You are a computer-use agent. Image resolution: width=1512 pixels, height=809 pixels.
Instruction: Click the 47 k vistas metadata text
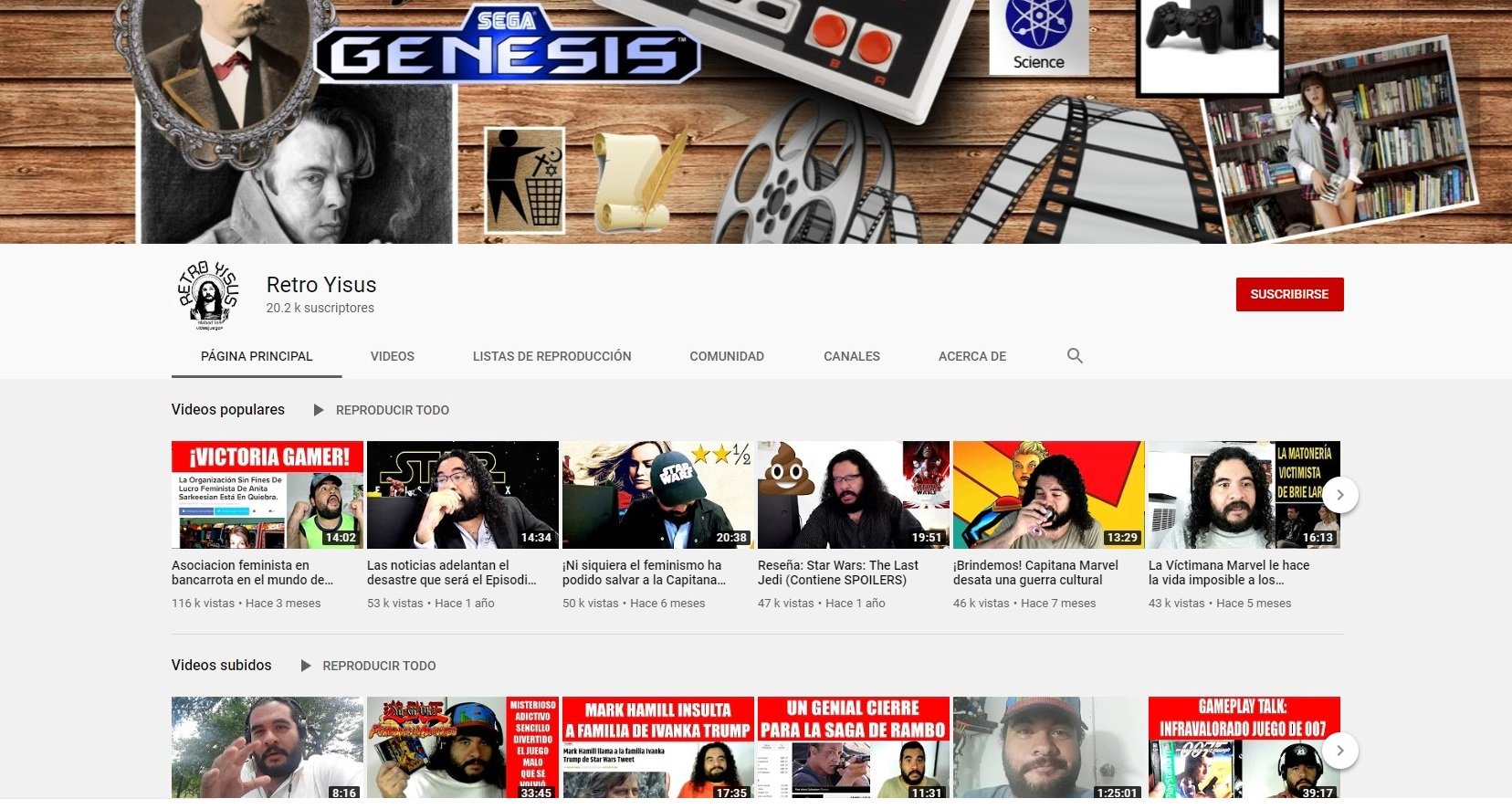click(x=786, y=604)
